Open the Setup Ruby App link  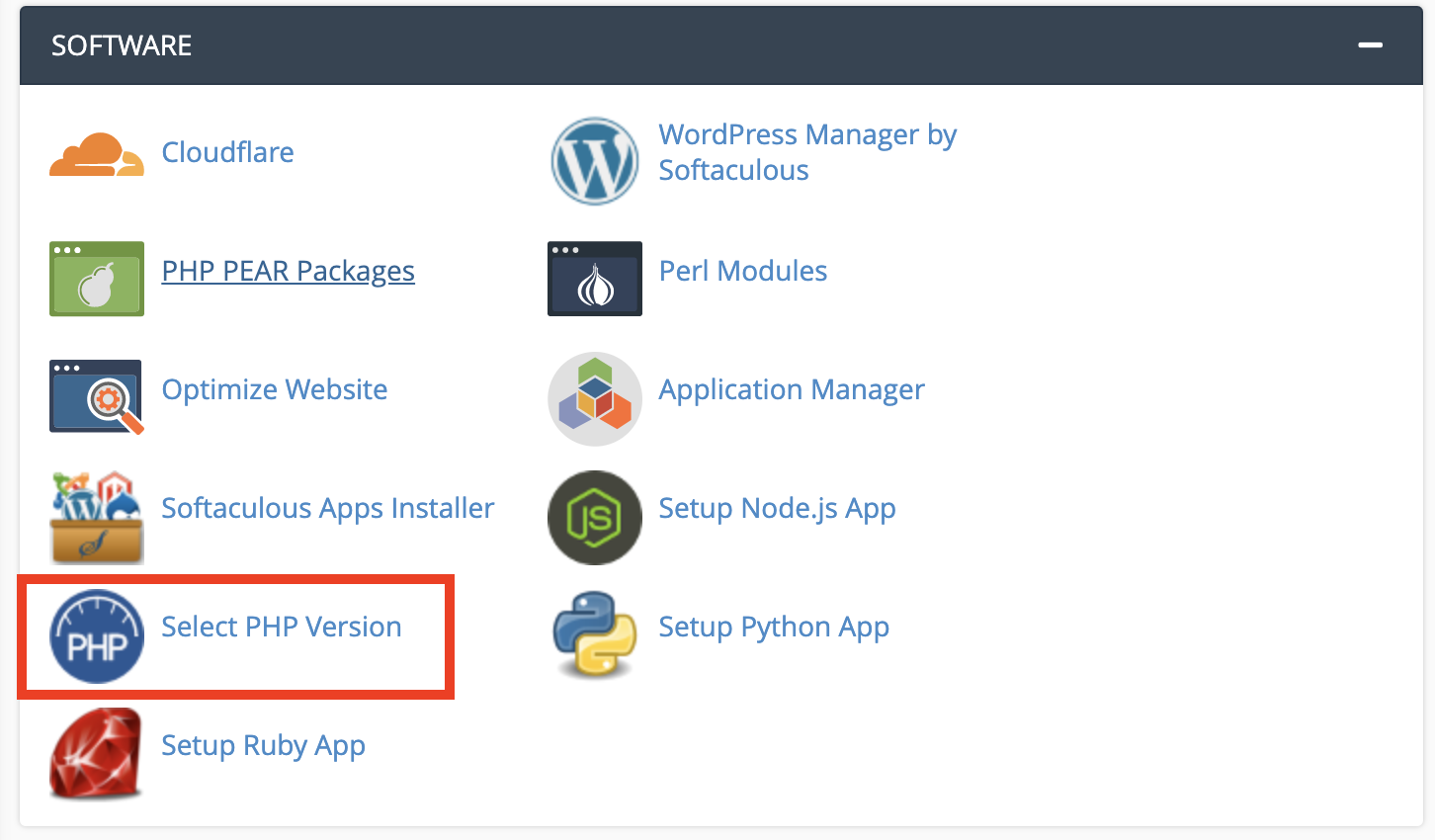point(264,745)
